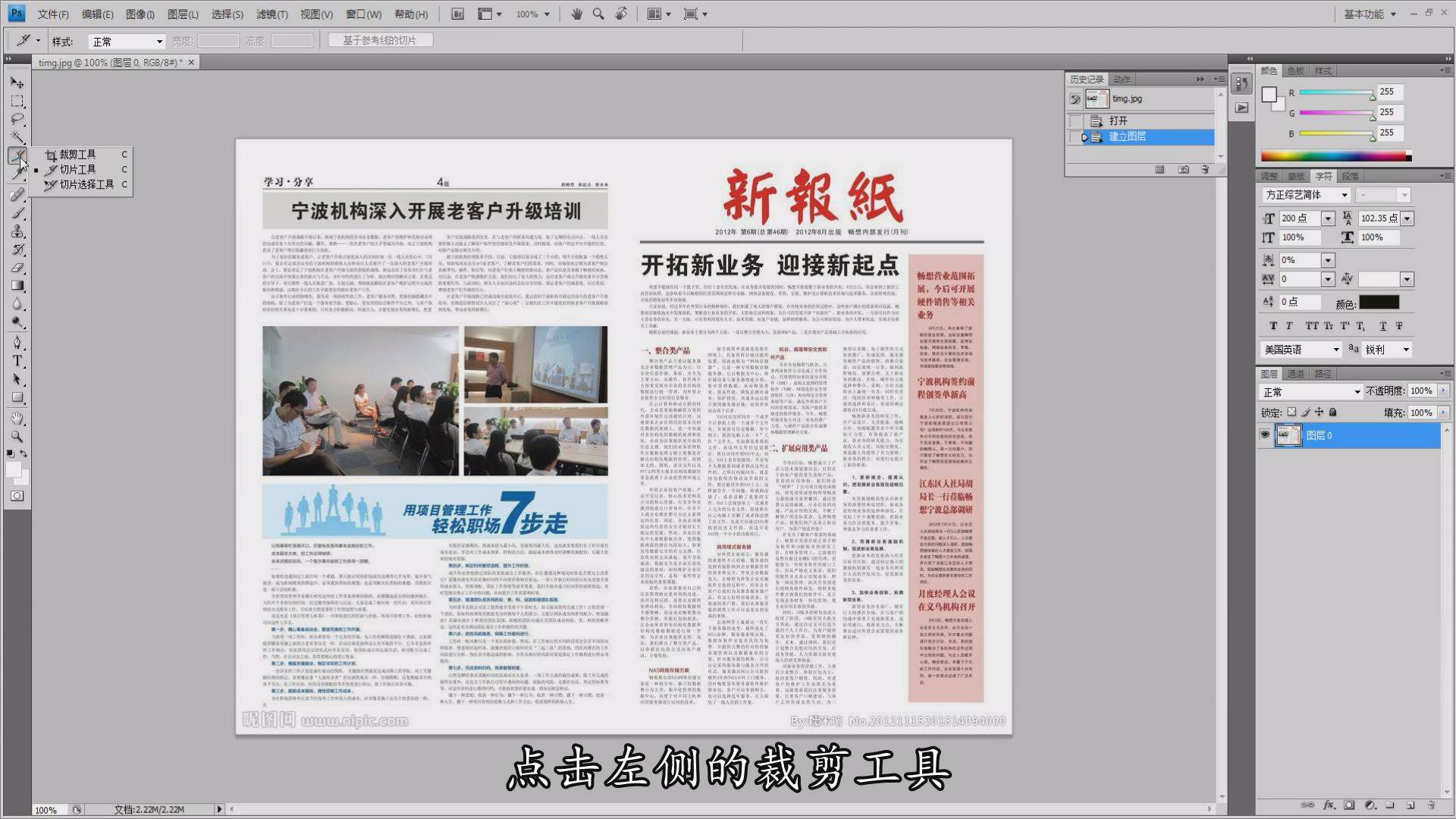The height and width of the screenshot is (819, 1456).
Task: Select the Gradient tool
Action: [x=17, y=286]
